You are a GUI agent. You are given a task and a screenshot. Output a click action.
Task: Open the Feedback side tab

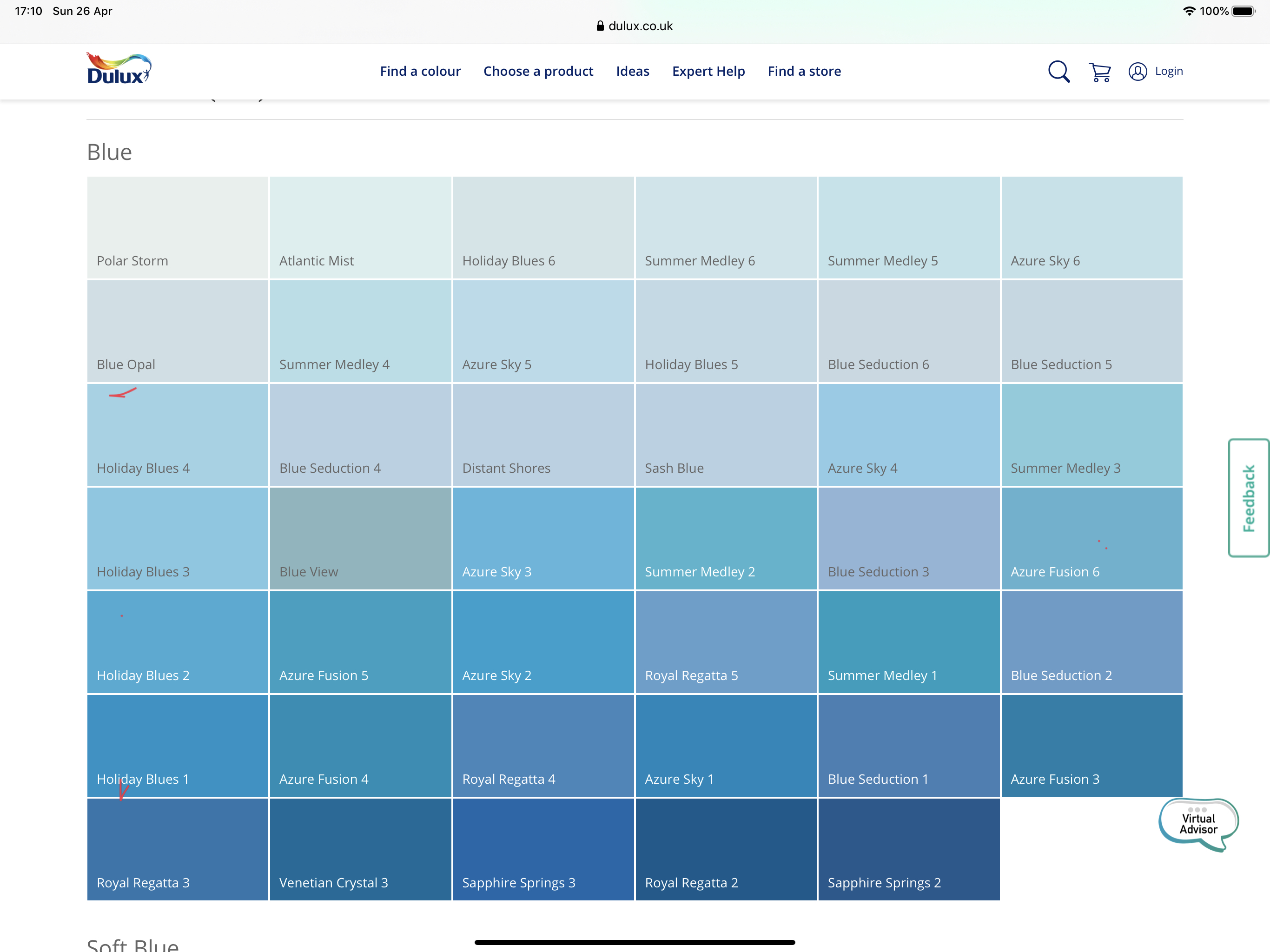(1248, 497)
